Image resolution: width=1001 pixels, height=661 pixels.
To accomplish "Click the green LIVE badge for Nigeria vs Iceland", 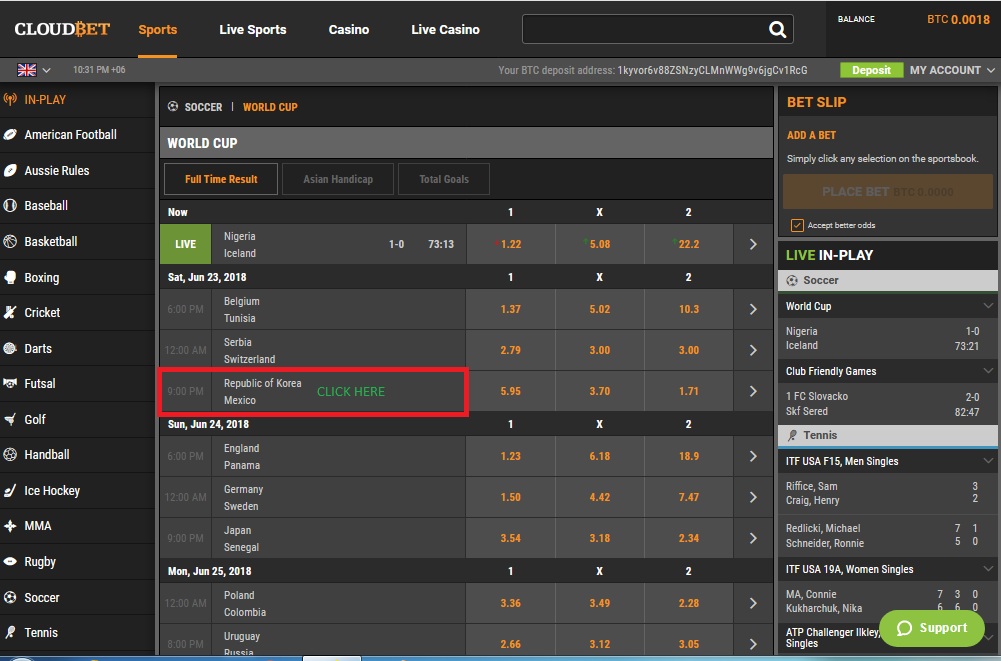I will tap(185, 244).
